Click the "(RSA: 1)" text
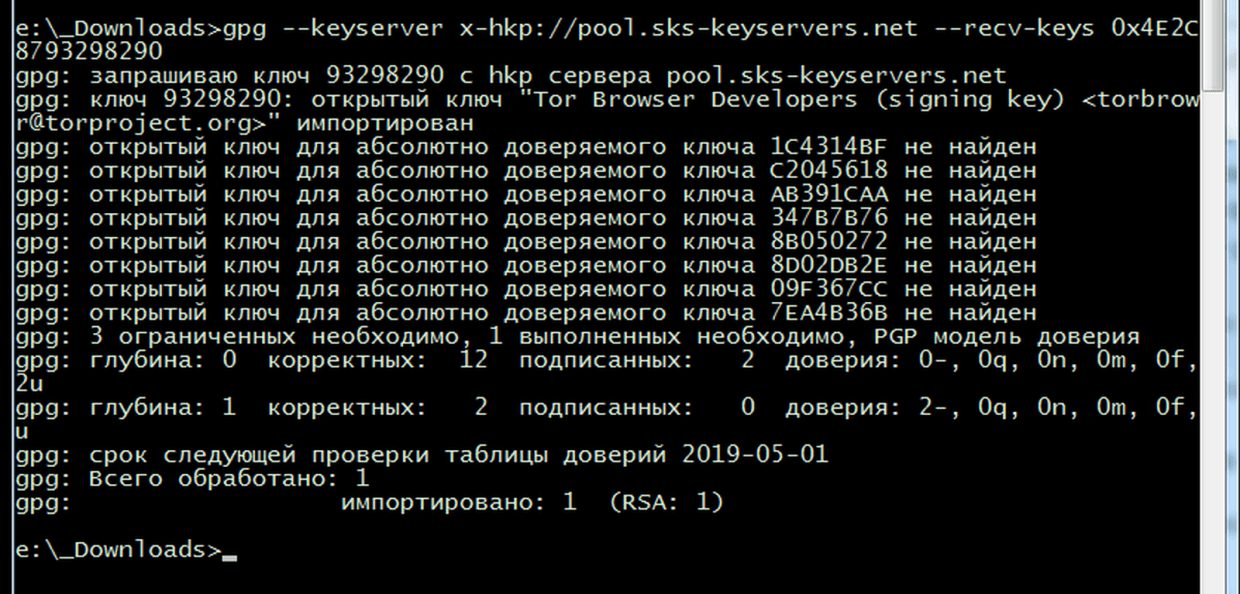This screenshot has height=594, width=1240. click(x=666, y=502)
